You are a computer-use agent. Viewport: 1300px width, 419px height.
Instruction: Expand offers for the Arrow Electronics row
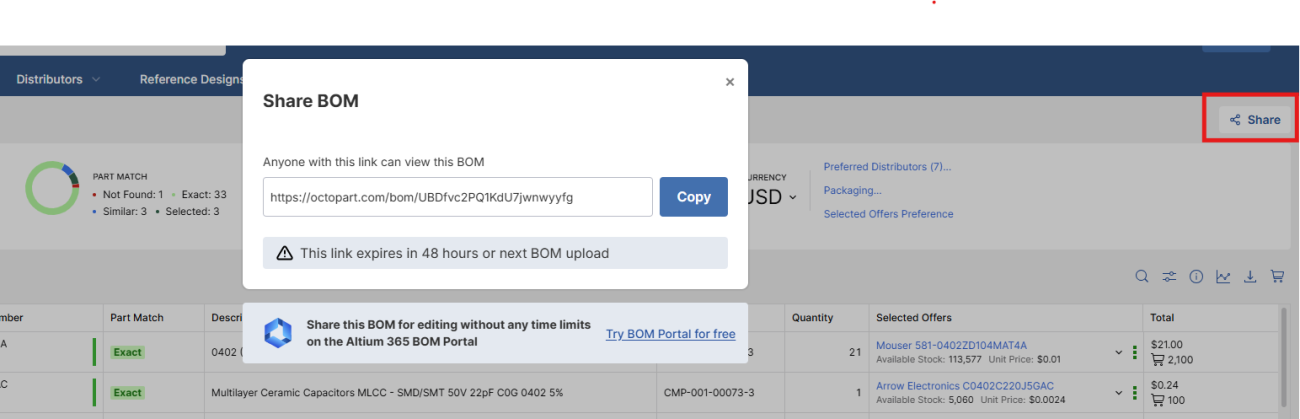[1119, 393]
